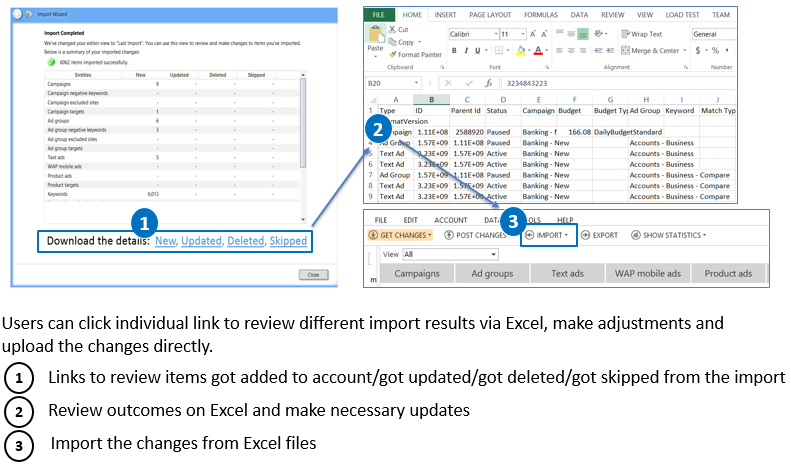791x466 pixels.
Task: Toggle Italic formatting in Font group
Action: pos(467,50)
